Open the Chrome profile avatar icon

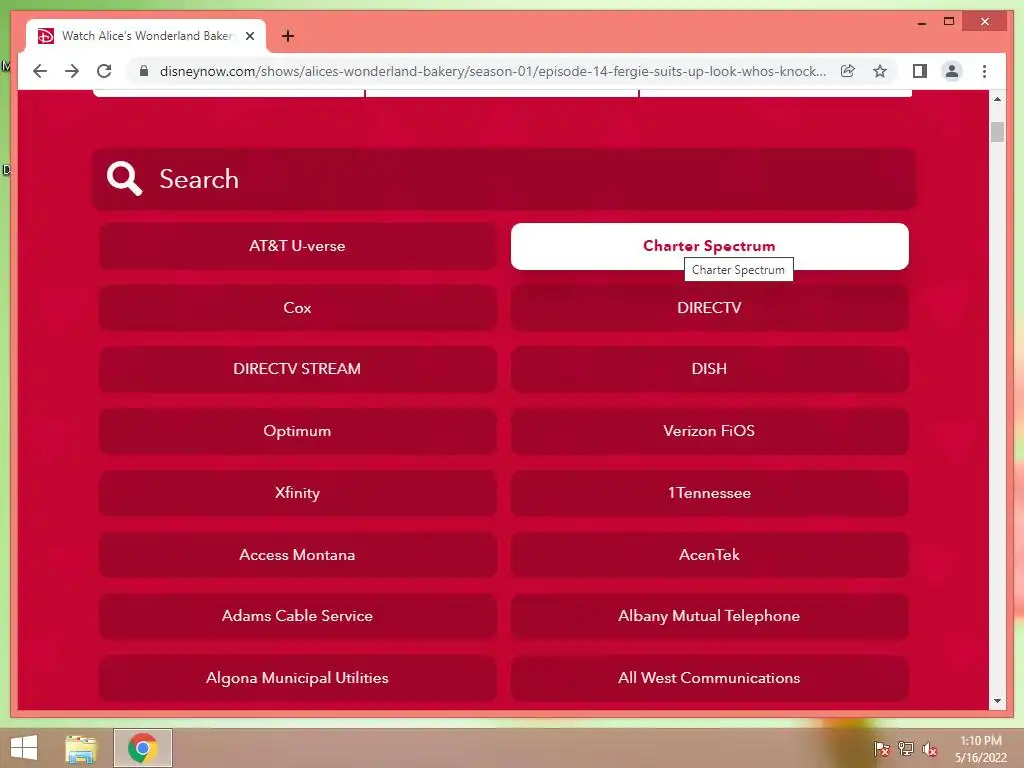(x=952, y=71)
